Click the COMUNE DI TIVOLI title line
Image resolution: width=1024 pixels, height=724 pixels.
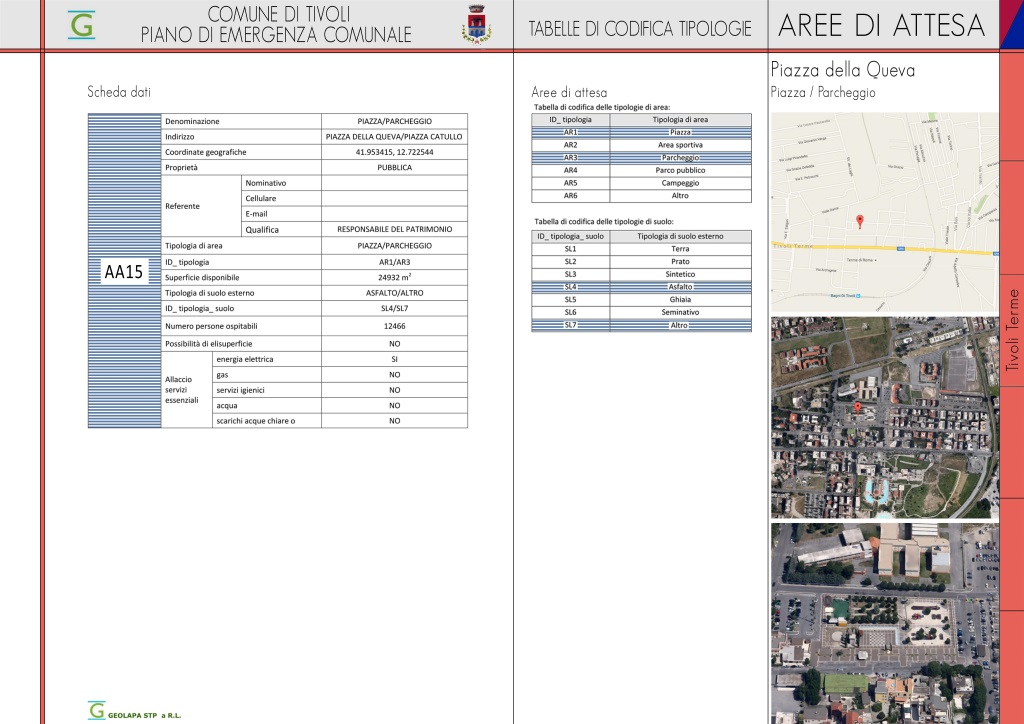[279, 14]
